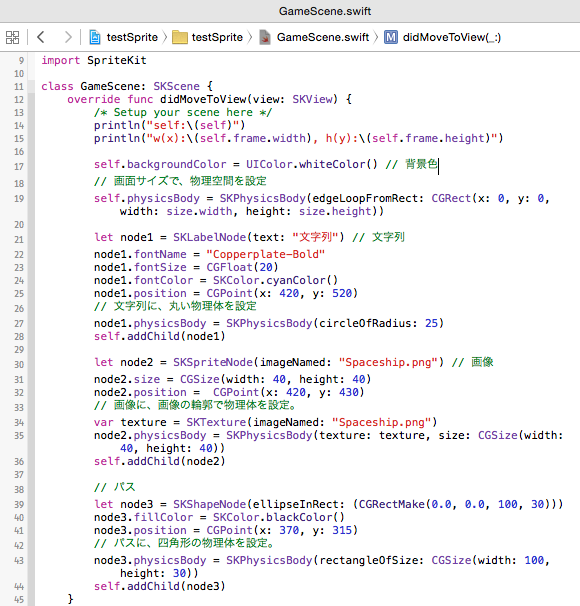
Task: Click "CGSize" on line 31
Action: (x=200, y=379)
